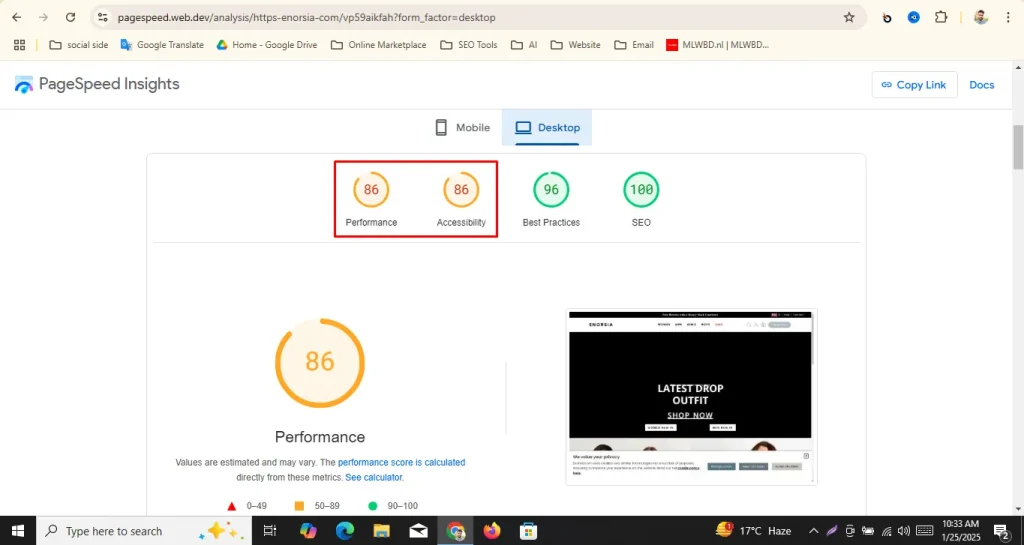Type in the Windows taskbar search box
This screenshot has width=1024, height=545.
point(125,531)
